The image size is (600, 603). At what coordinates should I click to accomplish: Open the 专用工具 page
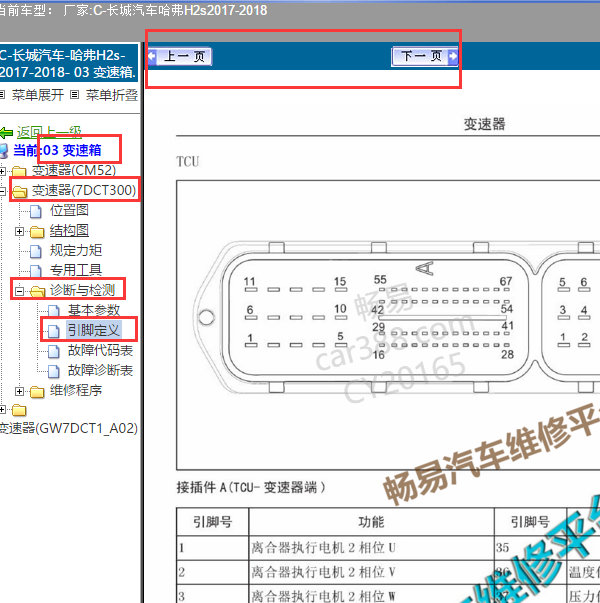point(76,270)
